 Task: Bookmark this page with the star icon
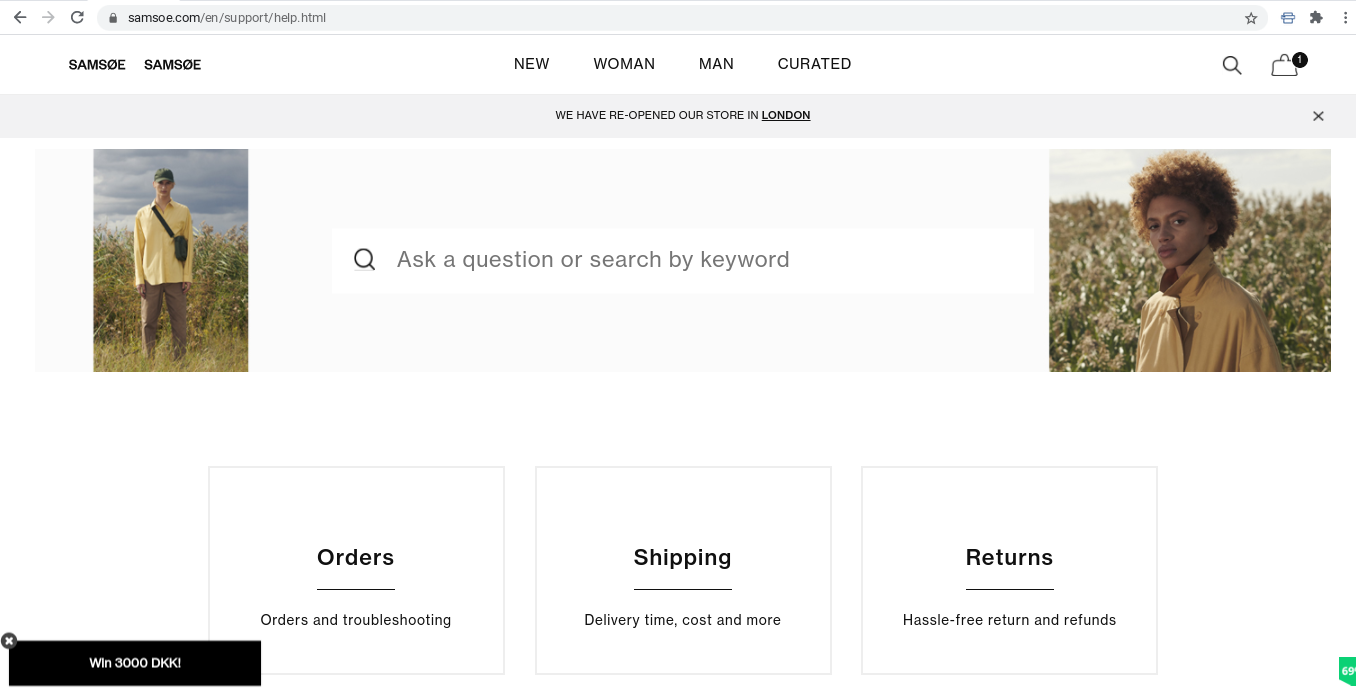coord(1251,18)
